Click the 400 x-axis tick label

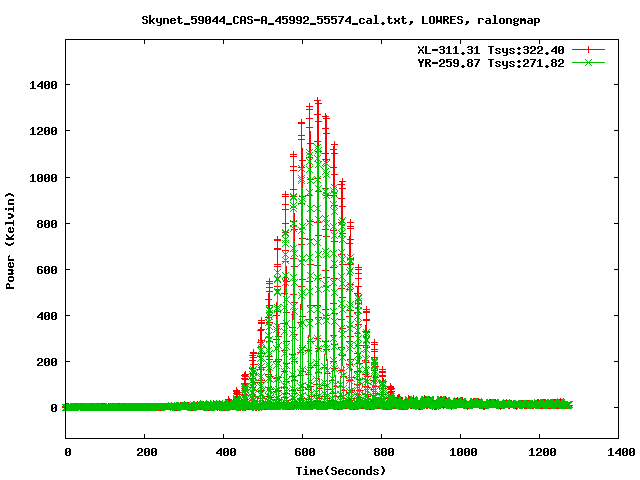(226, 452)
